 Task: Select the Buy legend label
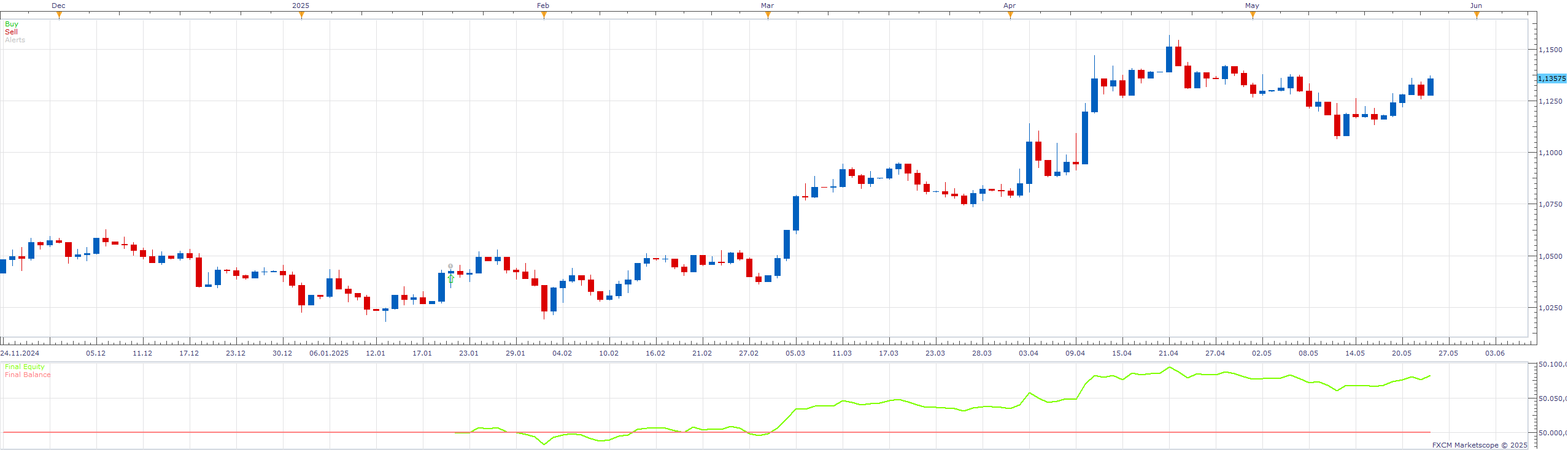(x=12, y=24)
